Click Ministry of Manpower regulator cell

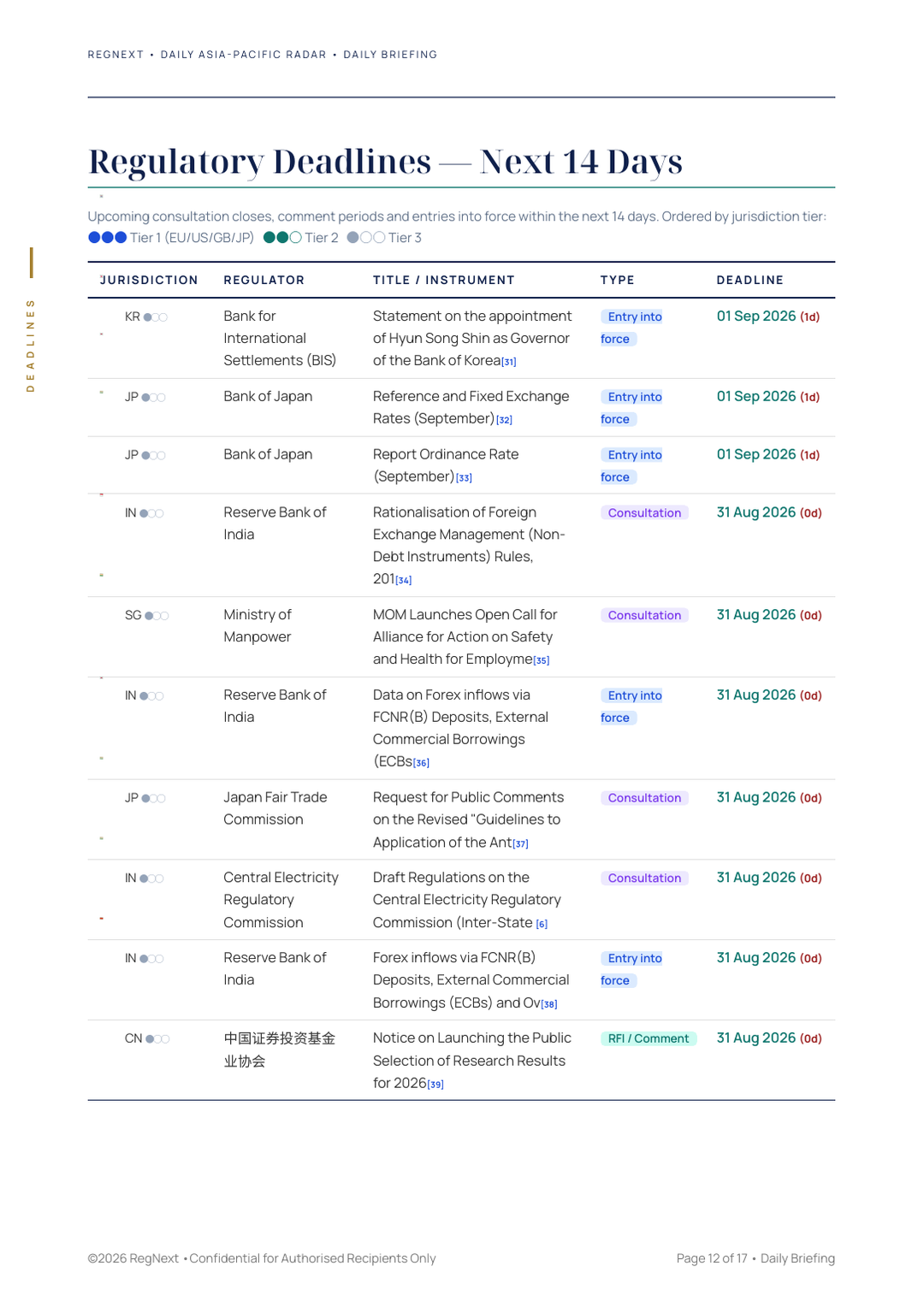(x=258, y=626)
